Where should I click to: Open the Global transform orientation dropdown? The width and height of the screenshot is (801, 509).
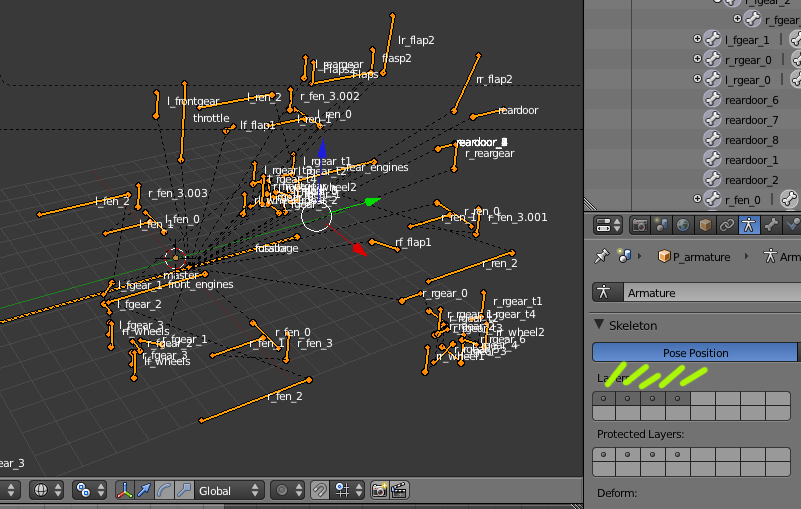click(x=229, y=490)
